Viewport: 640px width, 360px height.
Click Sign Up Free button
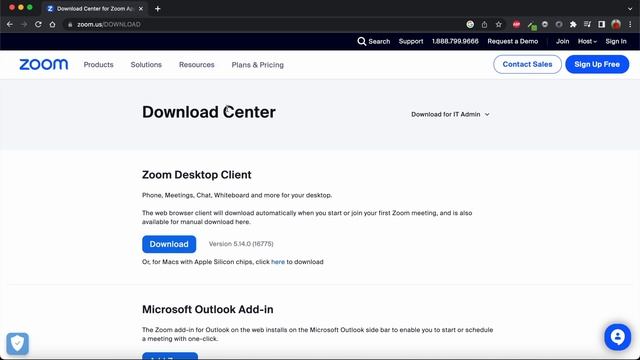point(597,64)
